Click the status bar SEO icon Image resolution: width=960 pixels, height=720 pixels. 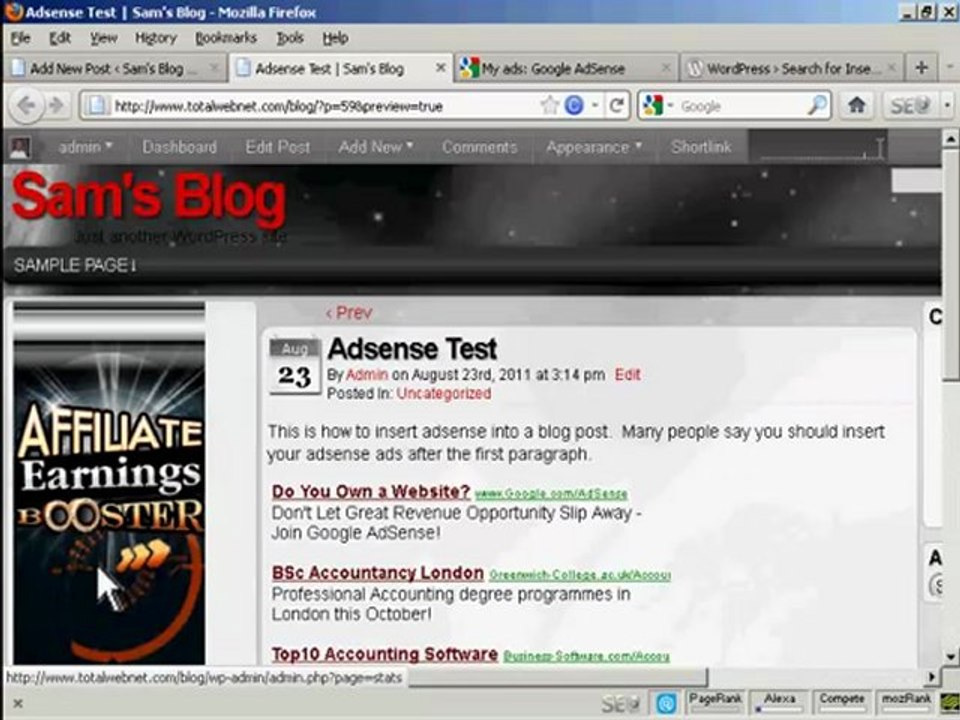pos(620,703)
